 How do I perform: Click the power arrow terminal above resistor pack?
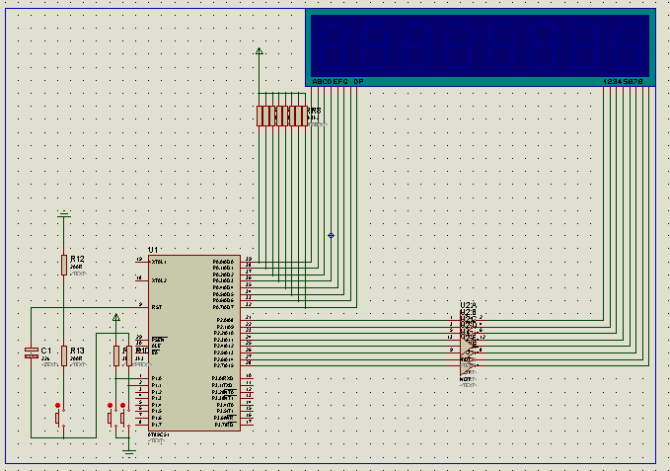(259, 51)
